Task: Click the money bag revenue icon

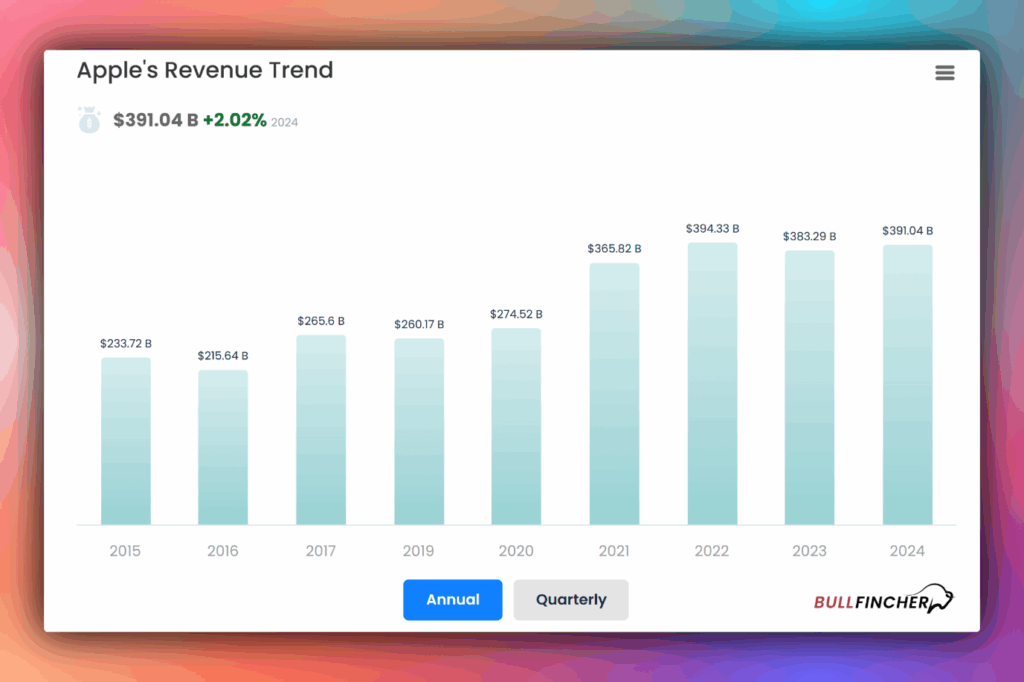Action: pyautogui.click(x=89, y=118)
